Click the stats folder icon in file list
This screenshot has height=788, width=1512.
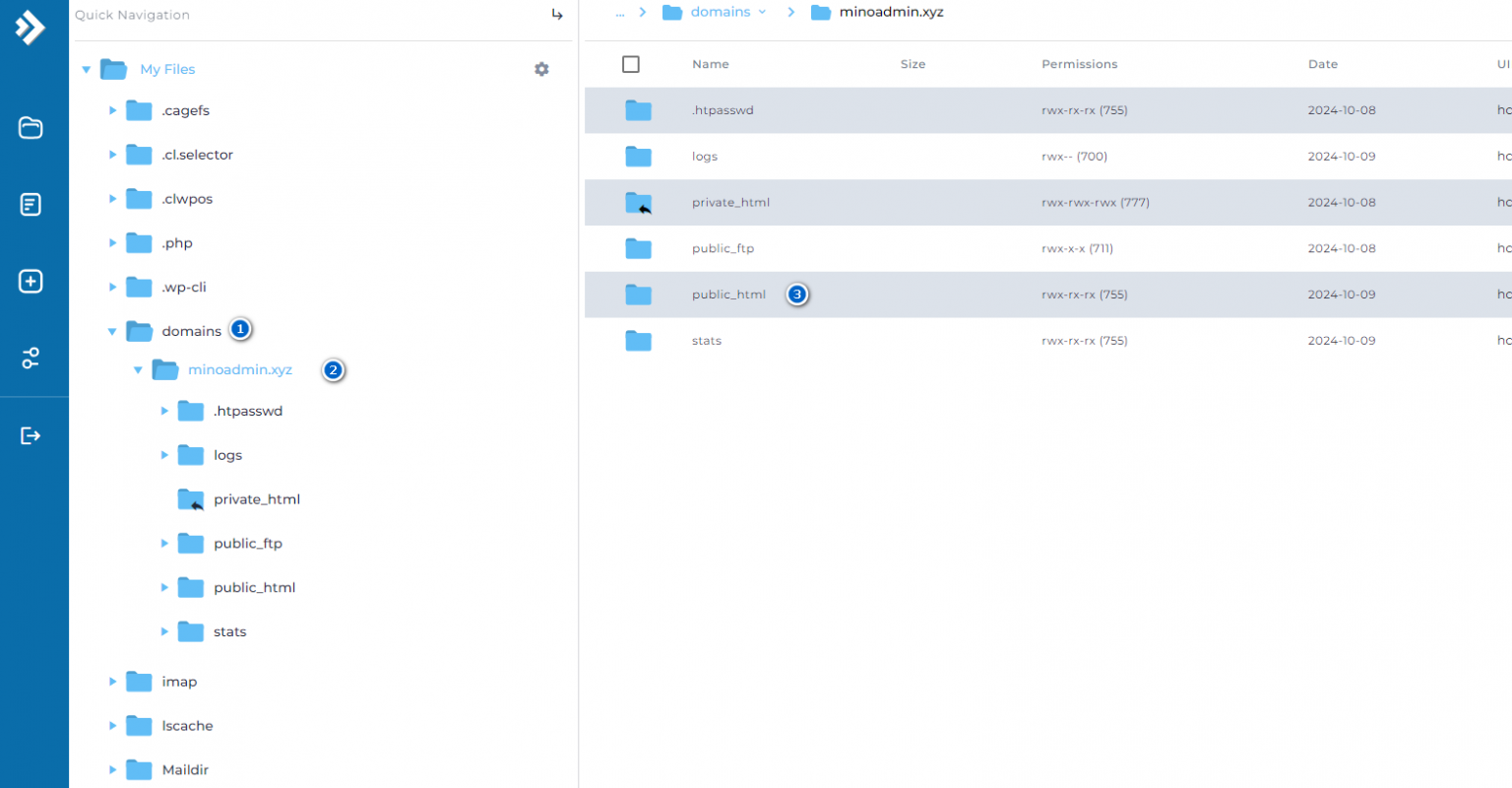tap(639, 341)
